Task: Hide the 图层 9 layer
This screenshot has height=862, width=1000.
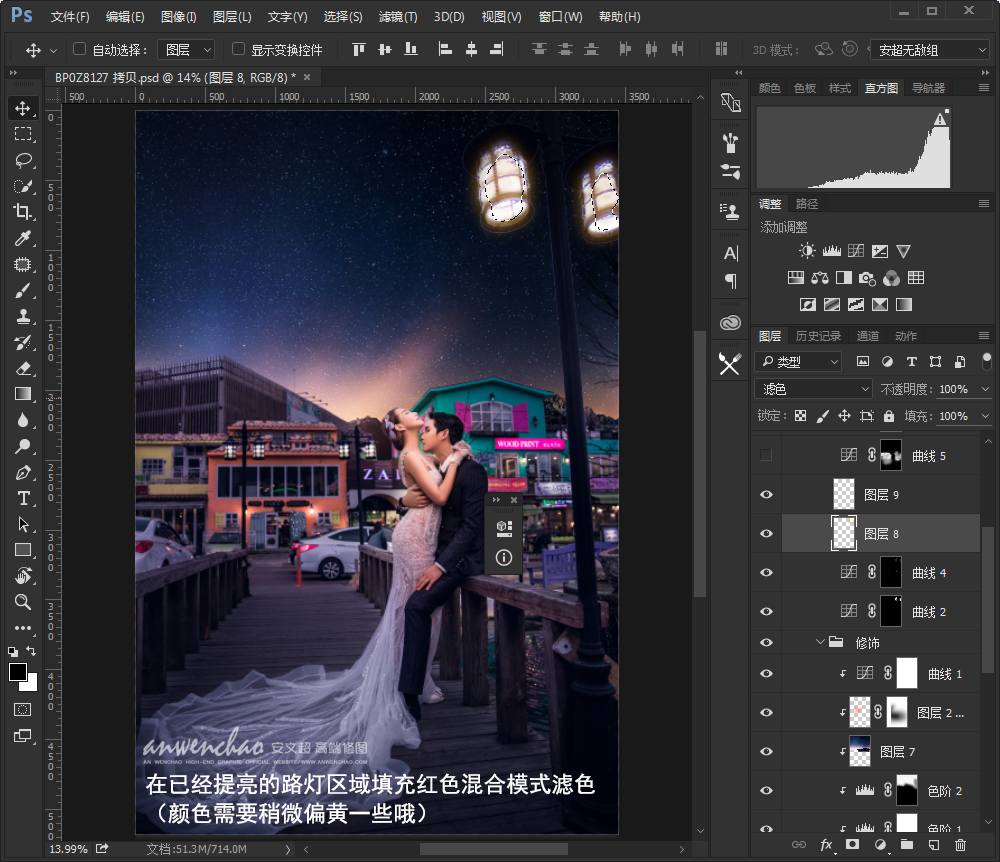Action: coord(766,494)
